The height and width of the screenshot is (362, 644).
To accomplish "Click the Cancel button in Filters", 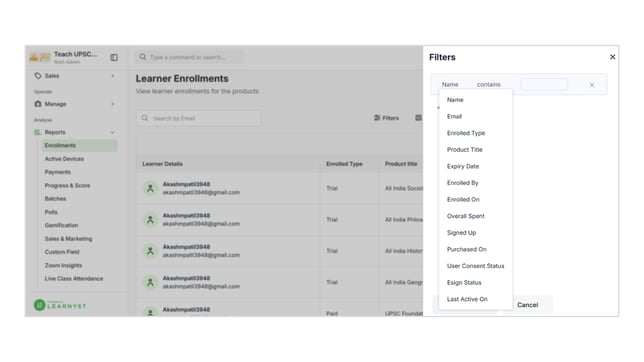I will 527,305.
